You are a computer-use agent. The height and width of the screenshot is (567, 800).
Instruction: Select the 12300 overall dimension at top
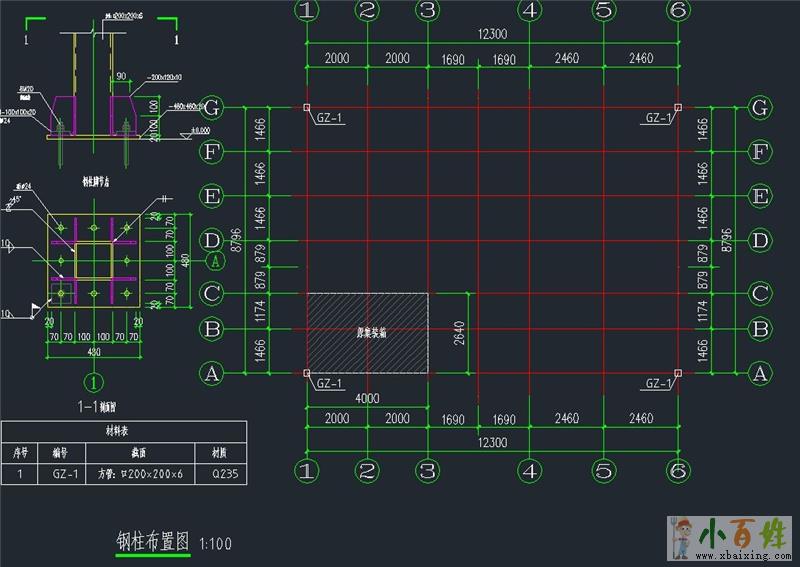coord(492,34)
